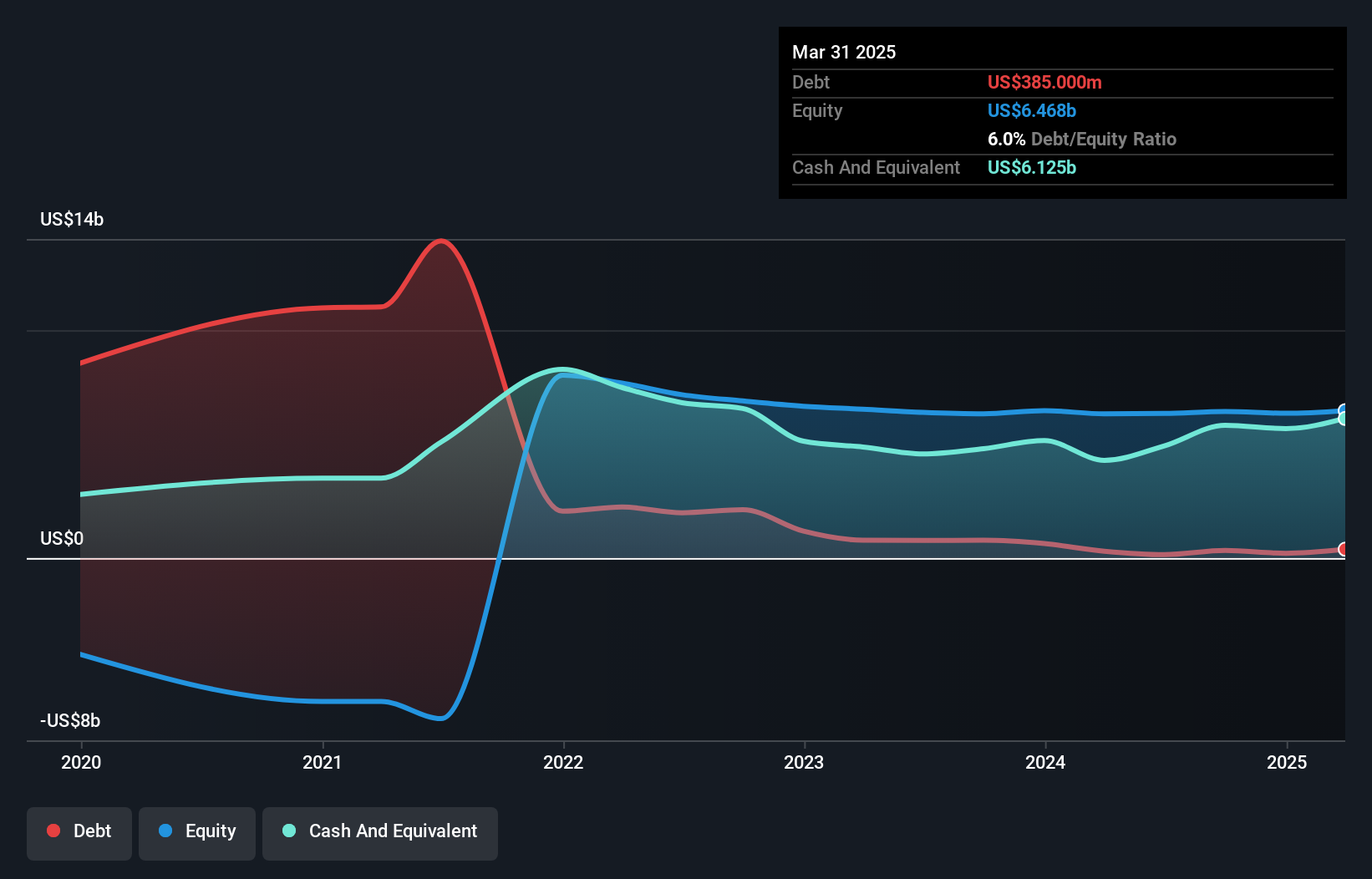Click the Debt row label in tooltip

pyautogui.click(x=810, y=82)
